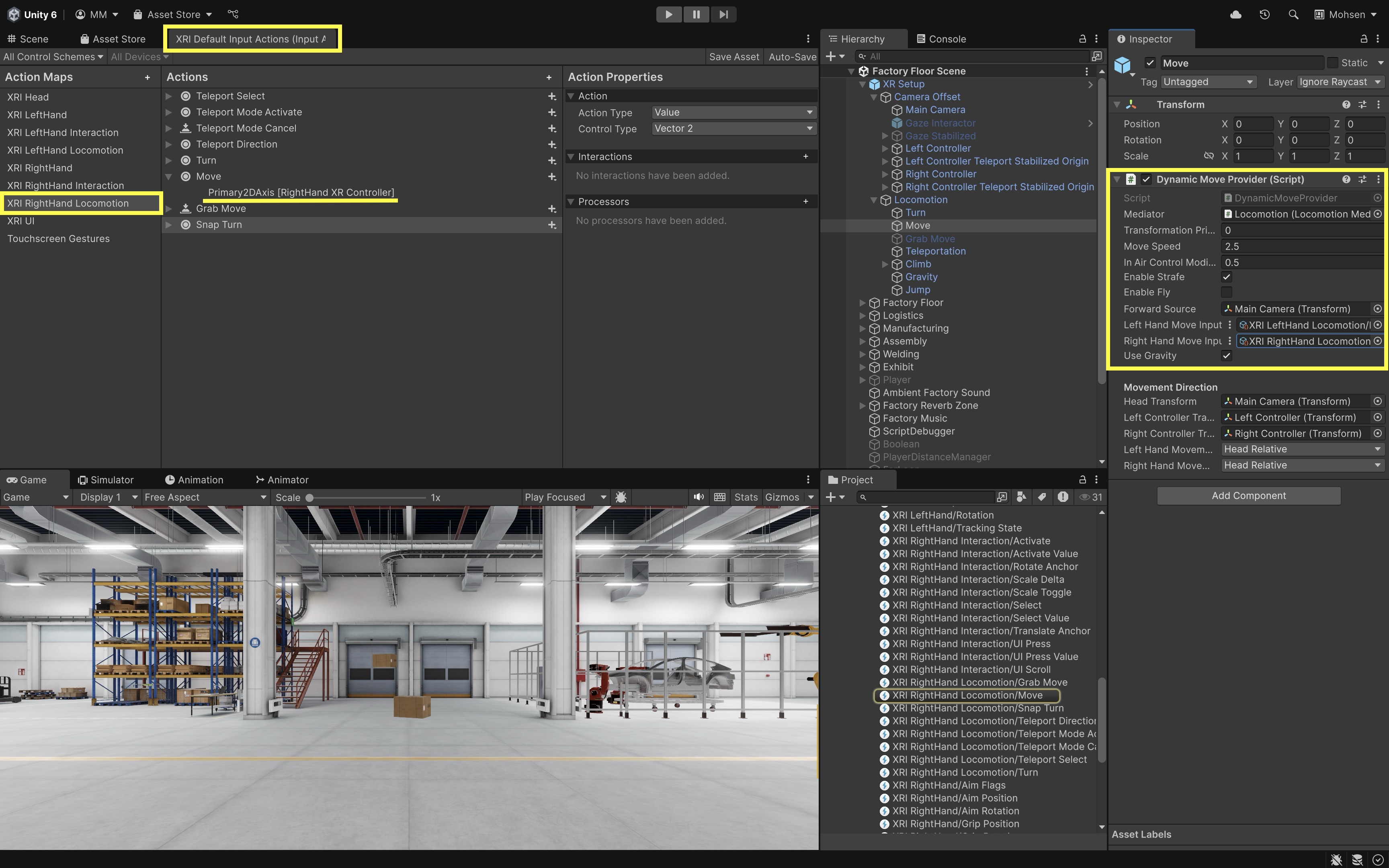The image size is (1389, 868).
Task: Lock the Inspector panel with the padlock icon
Action: point(1364,39)
